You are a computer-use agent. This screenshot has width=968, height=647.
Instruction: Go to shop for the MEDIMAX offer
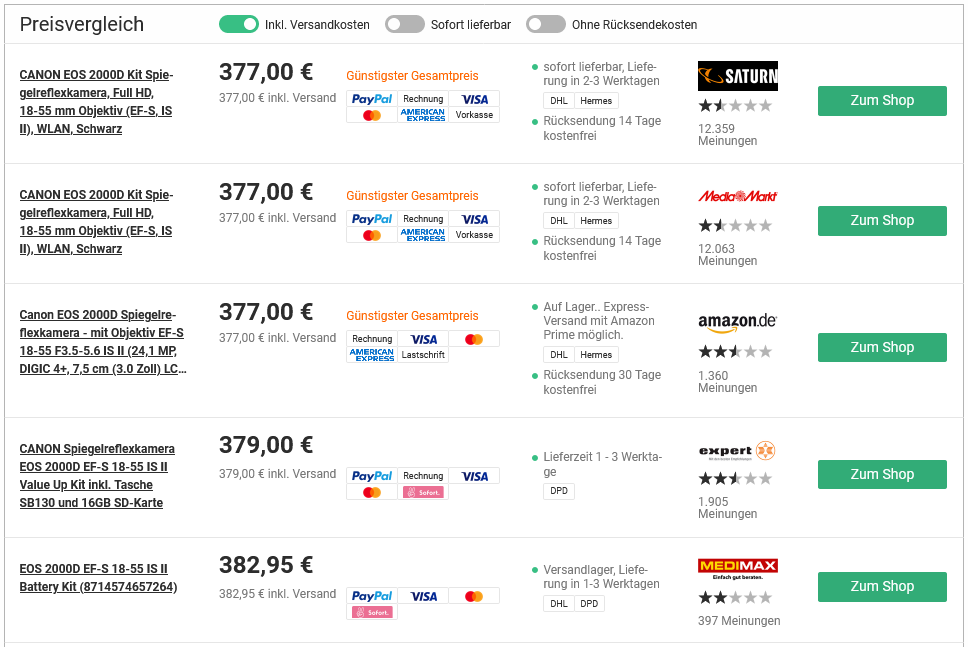882,586
